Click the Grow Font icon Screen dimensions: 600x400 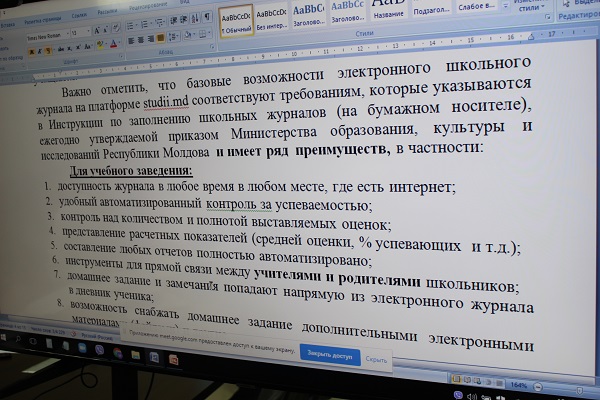click(x=97, y=30)
